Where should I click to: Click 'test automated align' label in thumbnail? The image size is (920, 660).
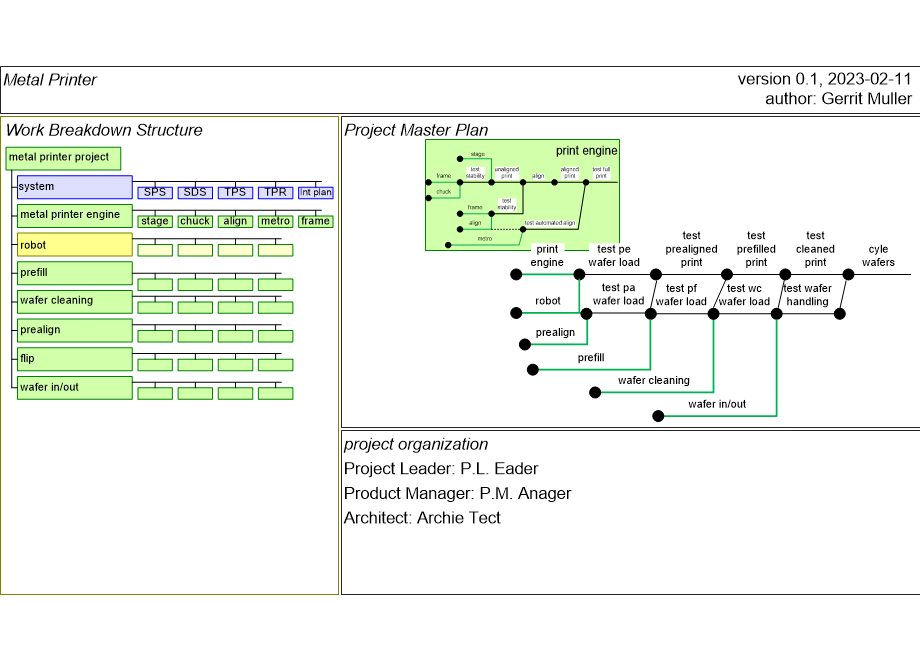(550, 223)
